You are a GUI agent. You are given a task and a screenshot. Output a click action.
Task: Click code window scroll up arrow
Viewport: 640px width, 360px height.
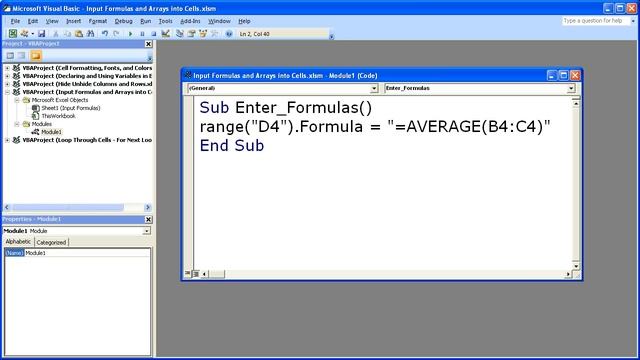576,104
